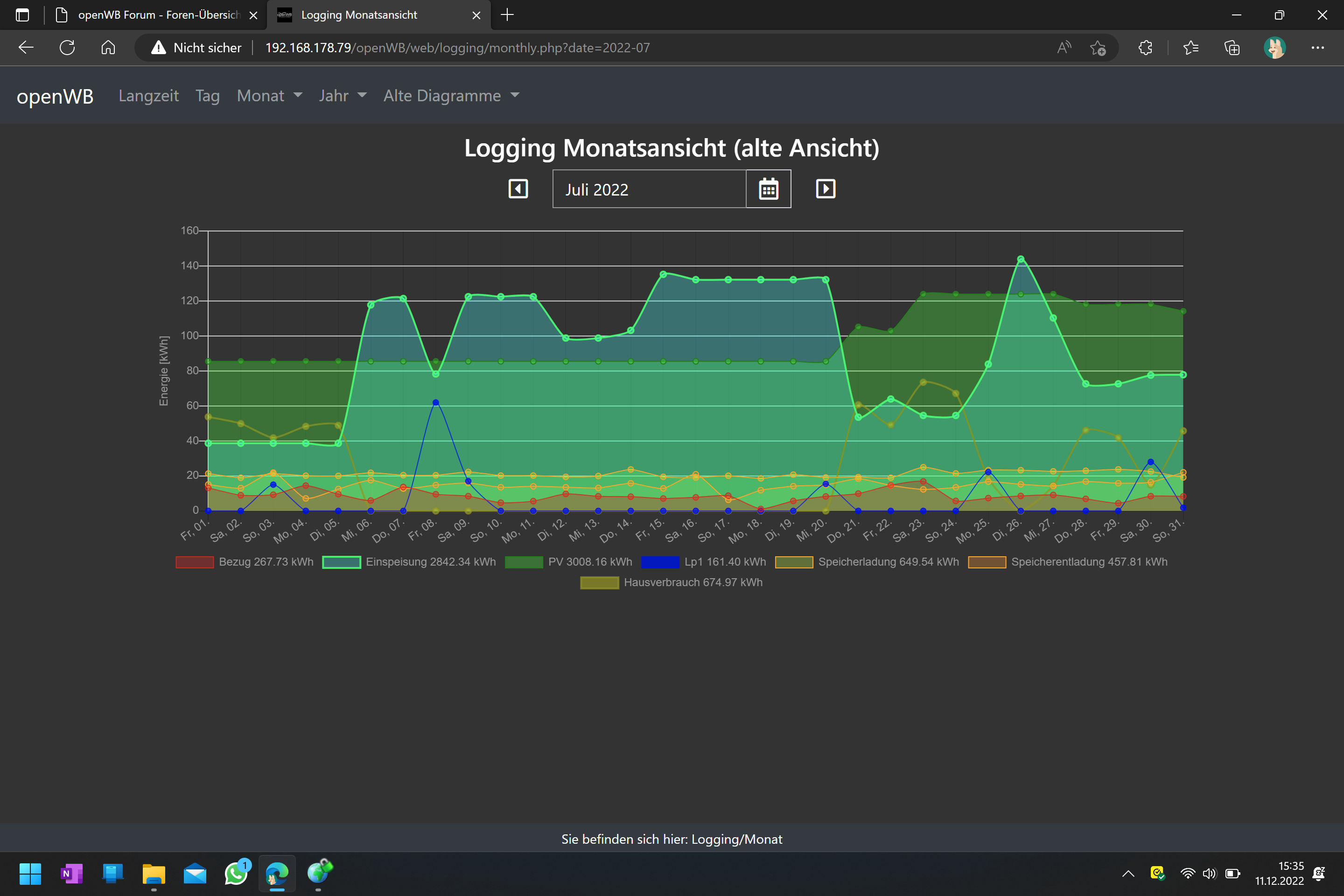The height and width of the screenshot is (896, 1344).
Task: Click the Hausverbrauch legend color swatch
Action: pos(599,582)
